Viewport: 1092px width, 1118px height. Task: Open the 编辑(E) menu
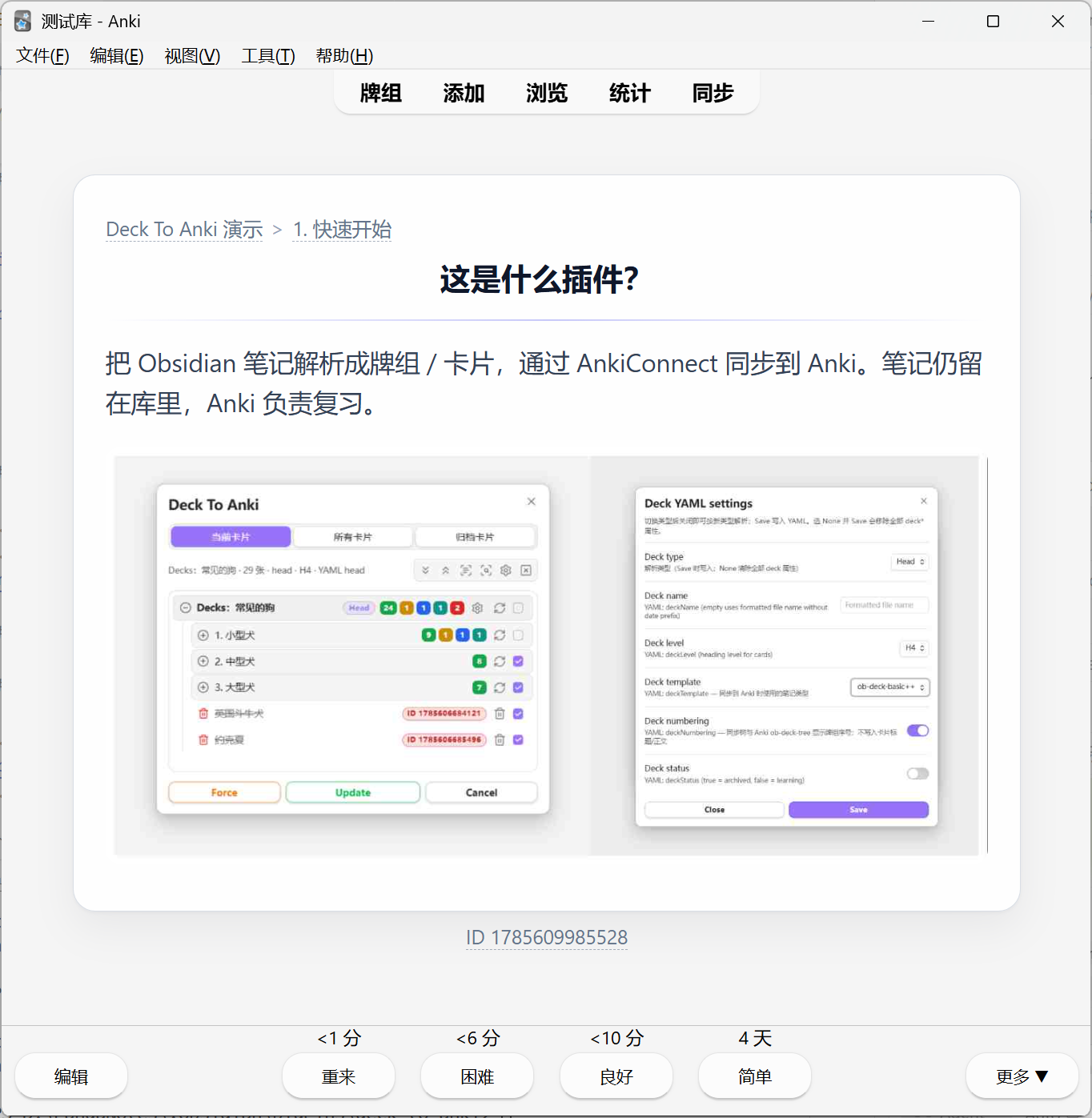click(x=117, y=56)
